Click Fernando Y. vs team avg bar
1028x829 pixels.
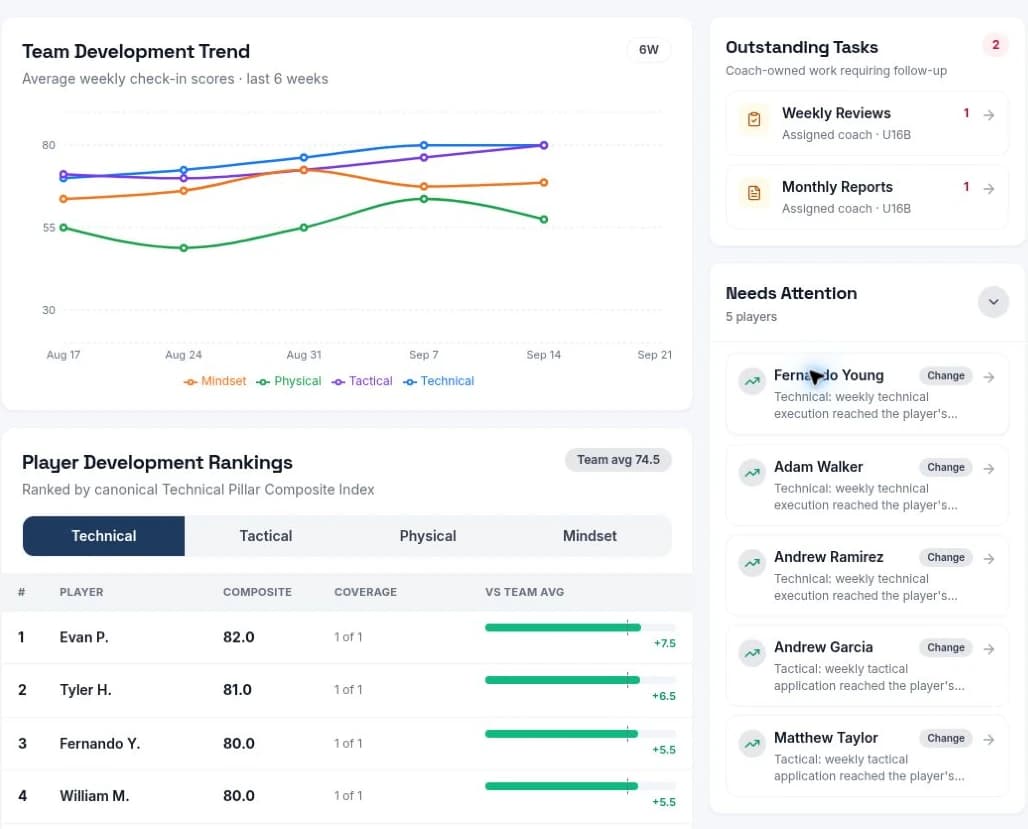click(580, 734)
